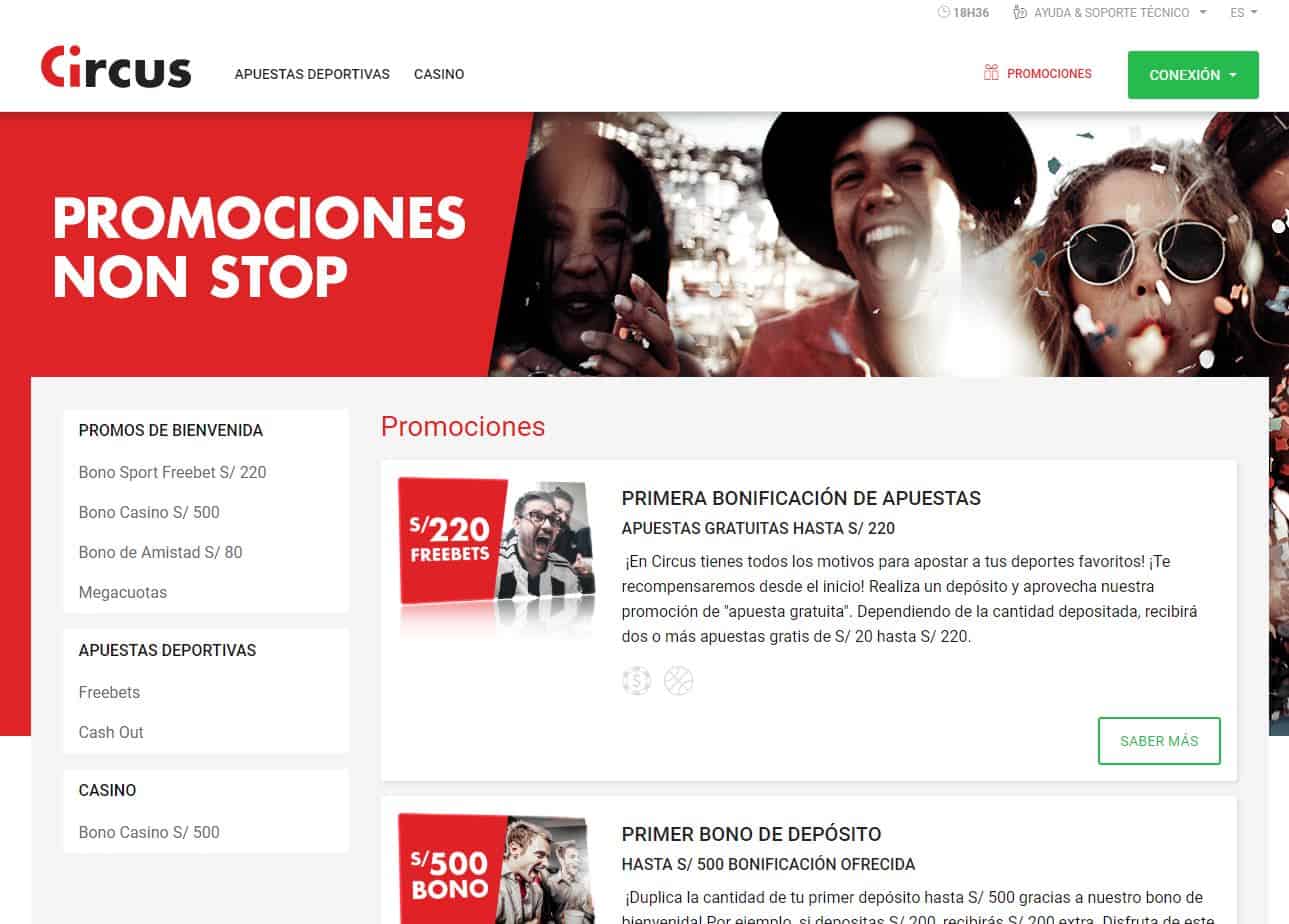Click the gift icon beside Promociones
1289x924 pixels.
pos(991,73)
